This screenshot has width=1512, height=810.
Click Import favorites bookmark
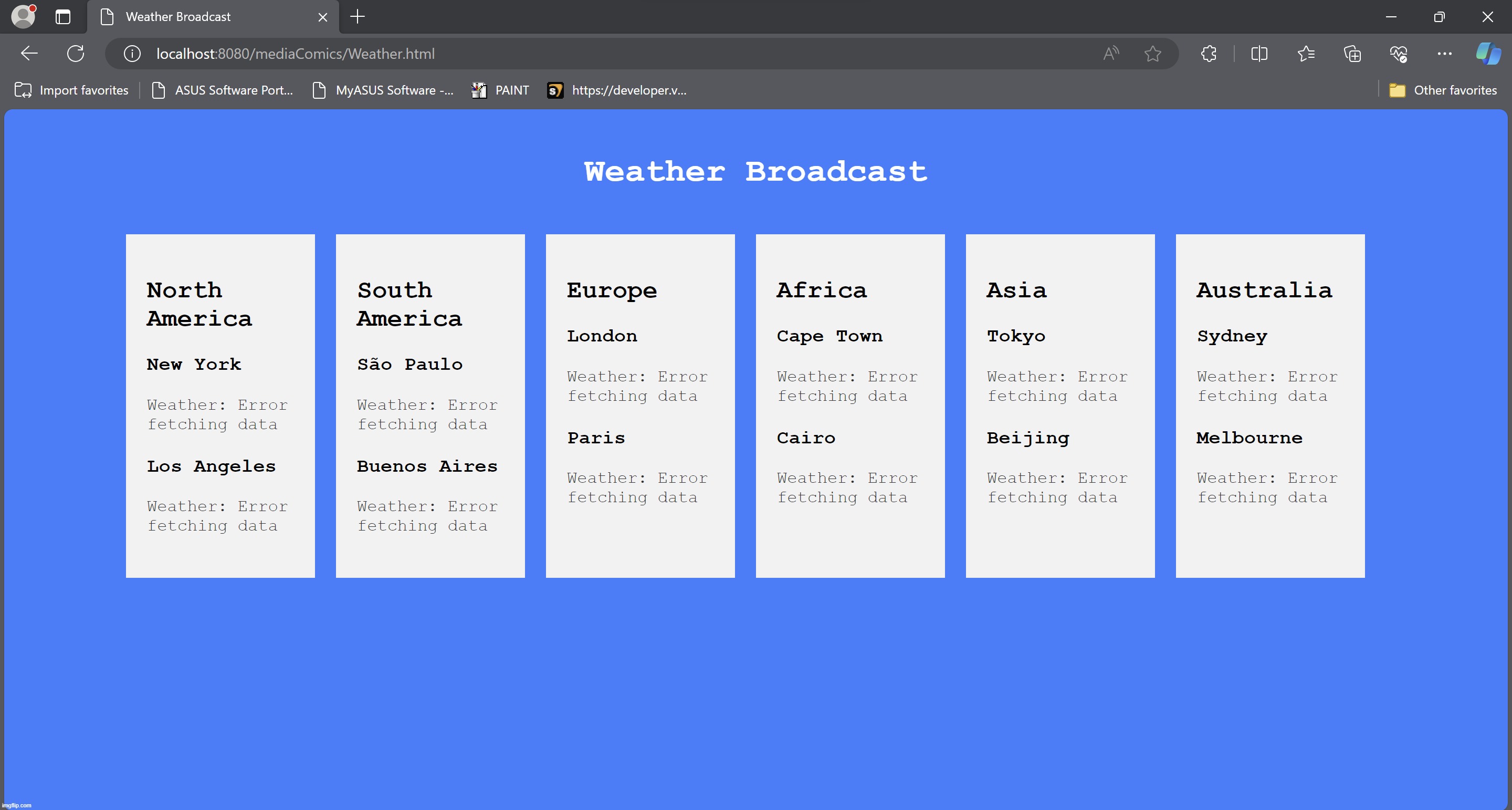coord(71,90)
